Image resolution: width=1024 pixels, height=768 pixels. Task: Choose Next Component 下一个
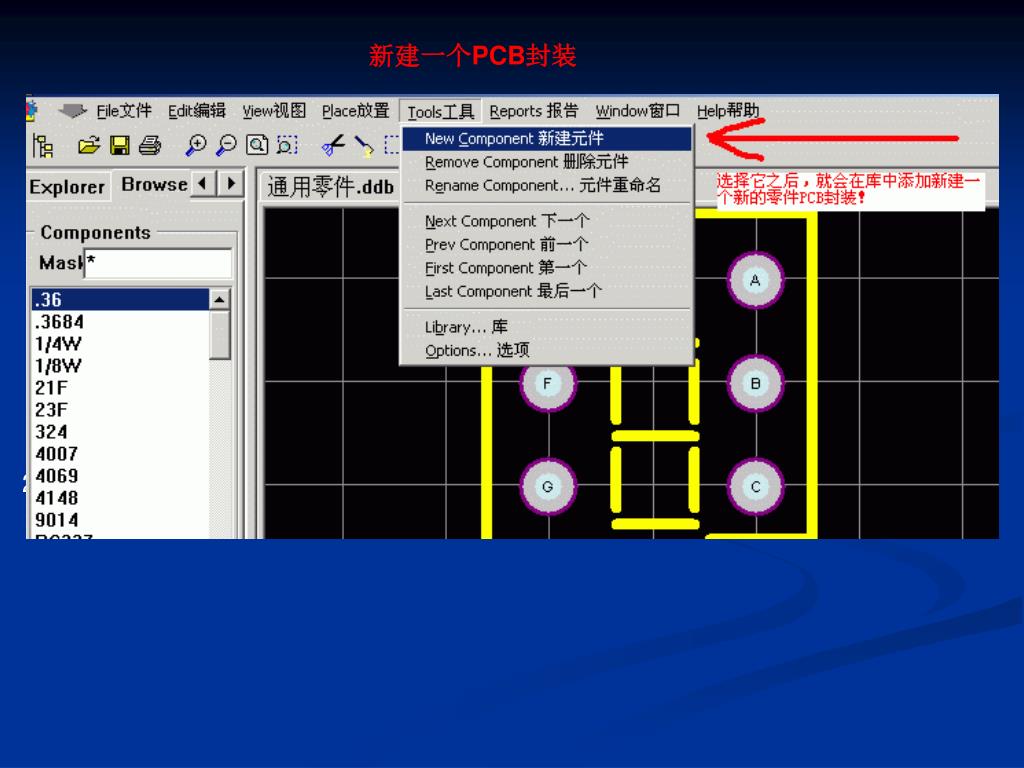pyautogui.click(x=547, y=221)
